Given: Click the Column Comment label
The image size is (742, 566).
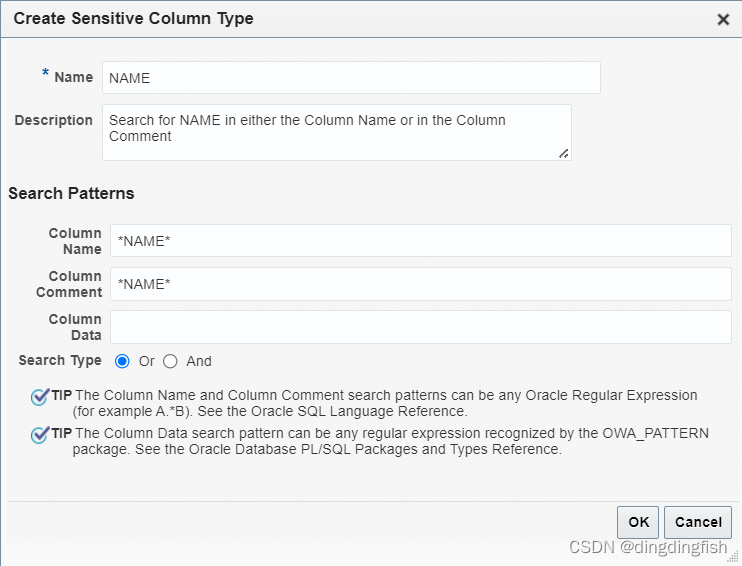Looking at the screenshot, I should (69, 284).
